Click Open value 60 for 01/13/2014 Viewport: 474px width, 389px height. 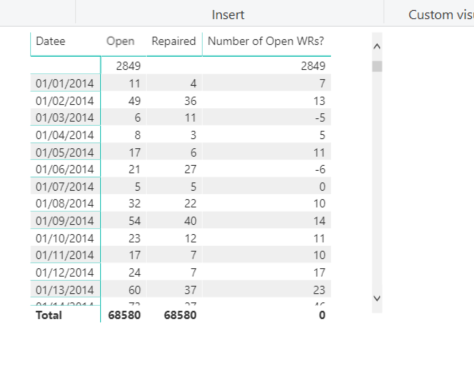[134, 290]
